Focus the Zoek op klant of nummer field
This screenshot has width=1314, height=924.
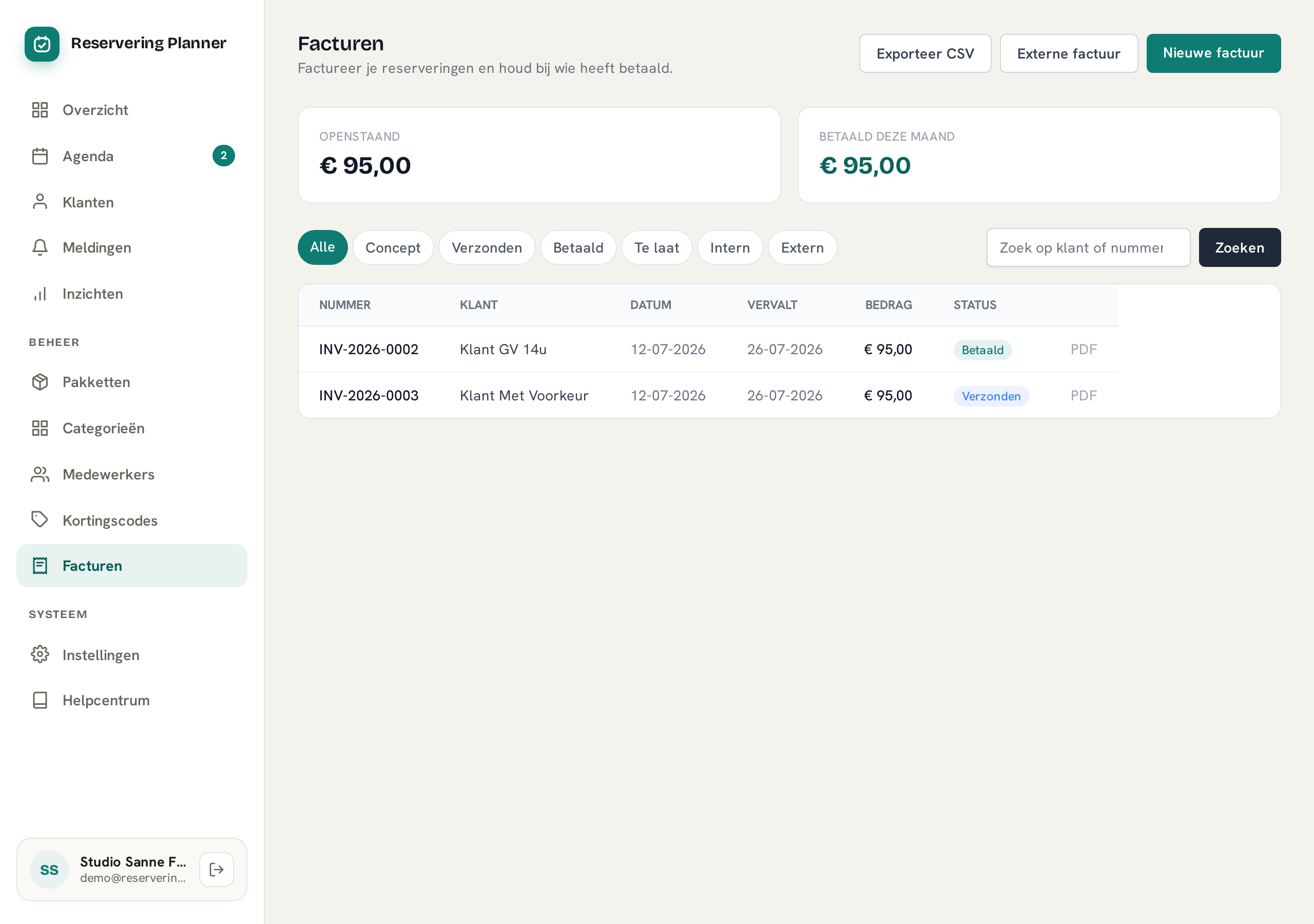click(x=1088, y=247)
